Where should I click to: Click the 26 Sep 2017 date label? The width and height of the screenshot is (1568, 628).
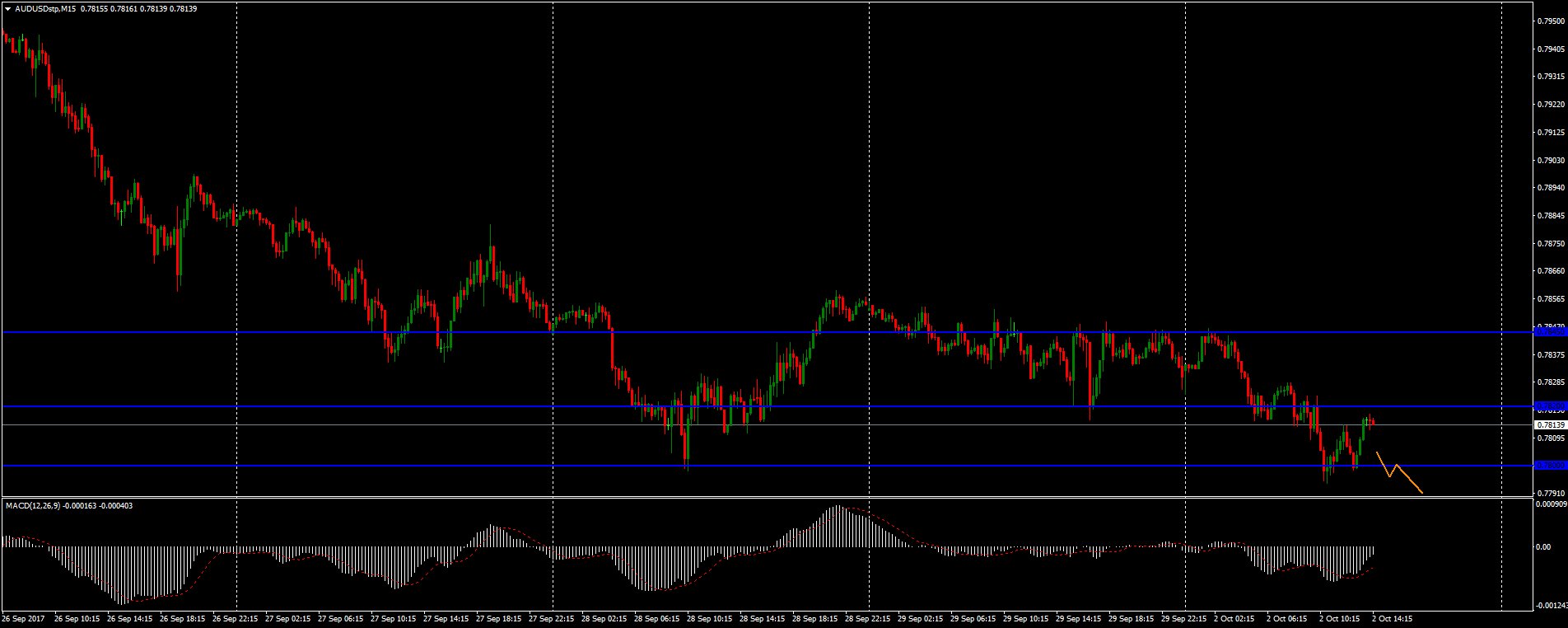click(23, 617)
